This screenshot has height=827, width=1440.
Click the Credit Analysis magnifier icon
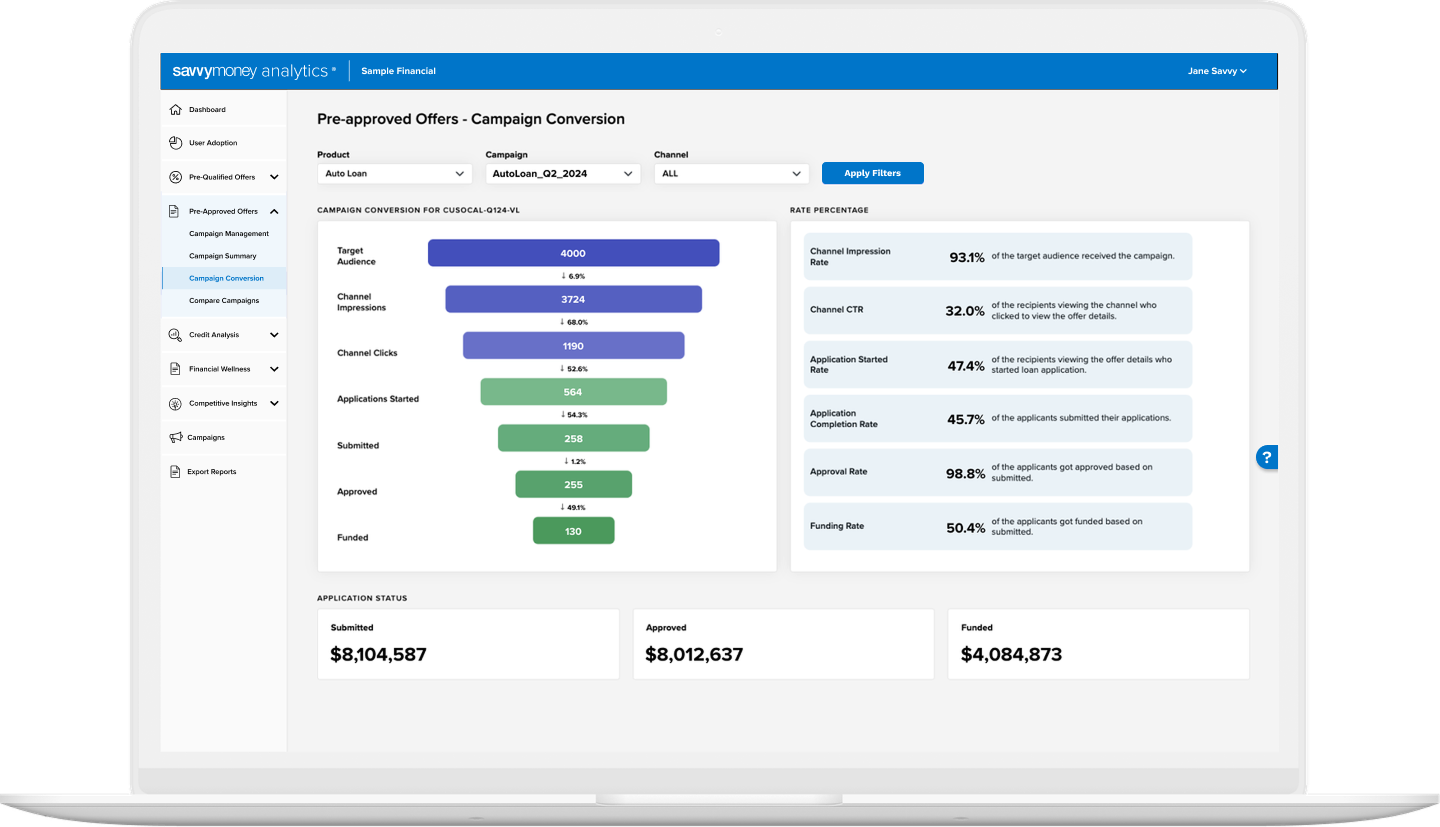tap(176, 335)
